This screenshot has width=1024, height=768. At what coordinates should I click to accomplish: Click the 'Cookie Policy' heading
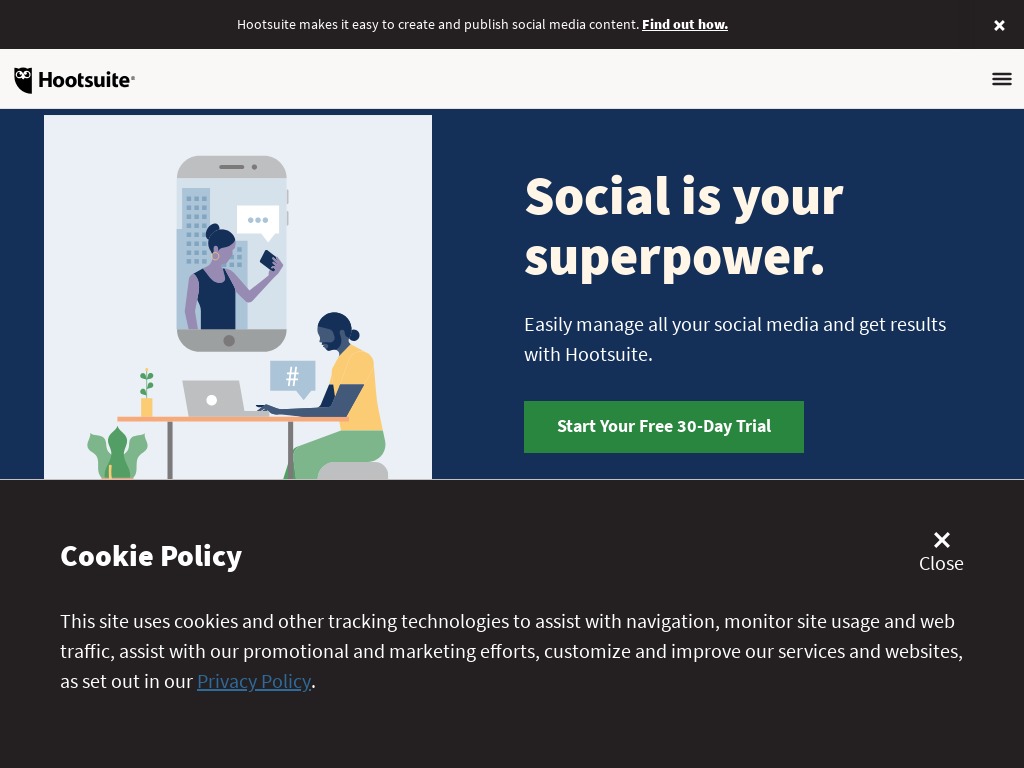[x=151, y=556]
